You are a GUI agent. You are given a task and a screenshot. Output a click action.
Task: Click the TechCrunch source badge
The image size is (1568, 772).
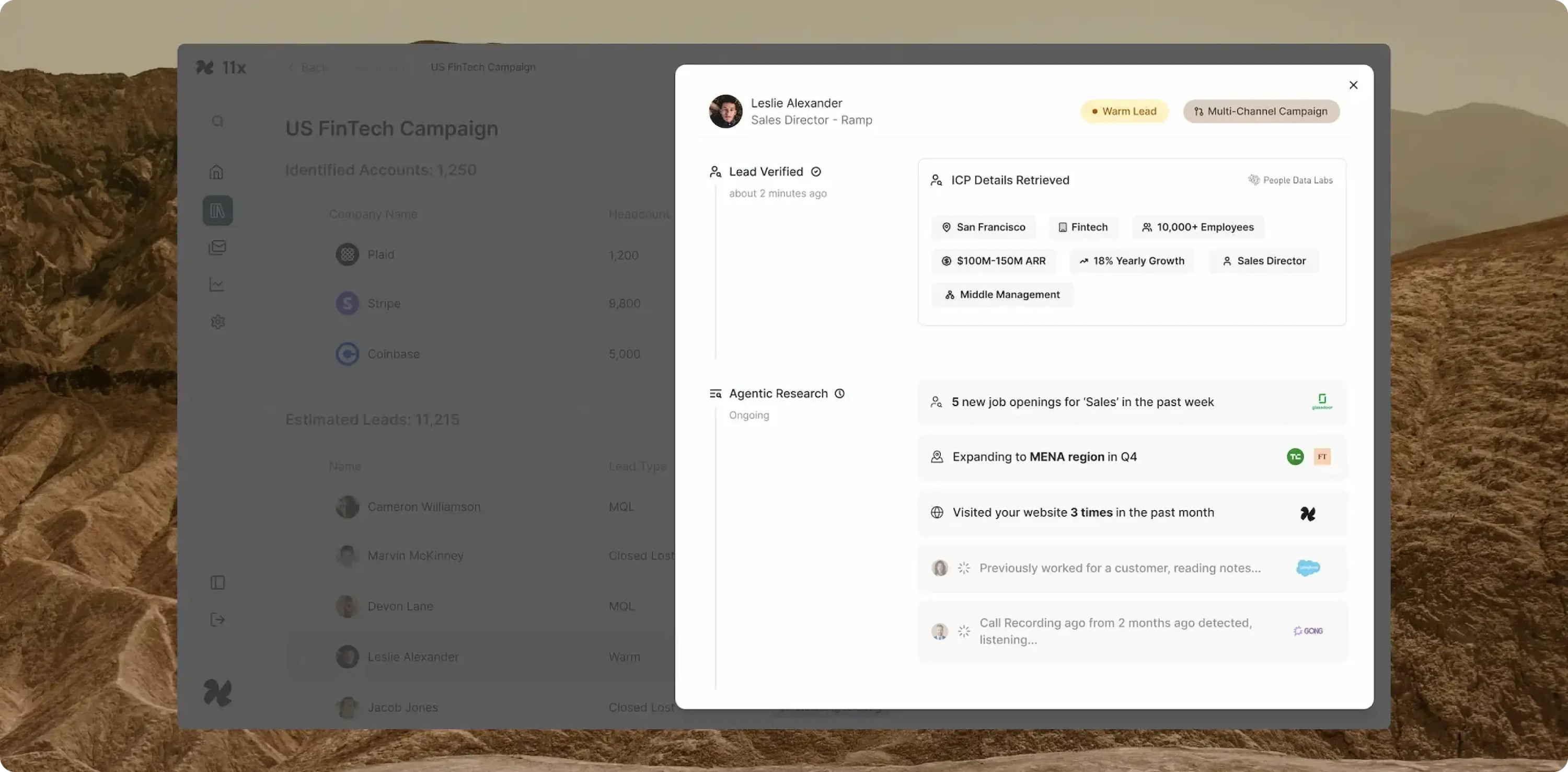(1295, 457)
